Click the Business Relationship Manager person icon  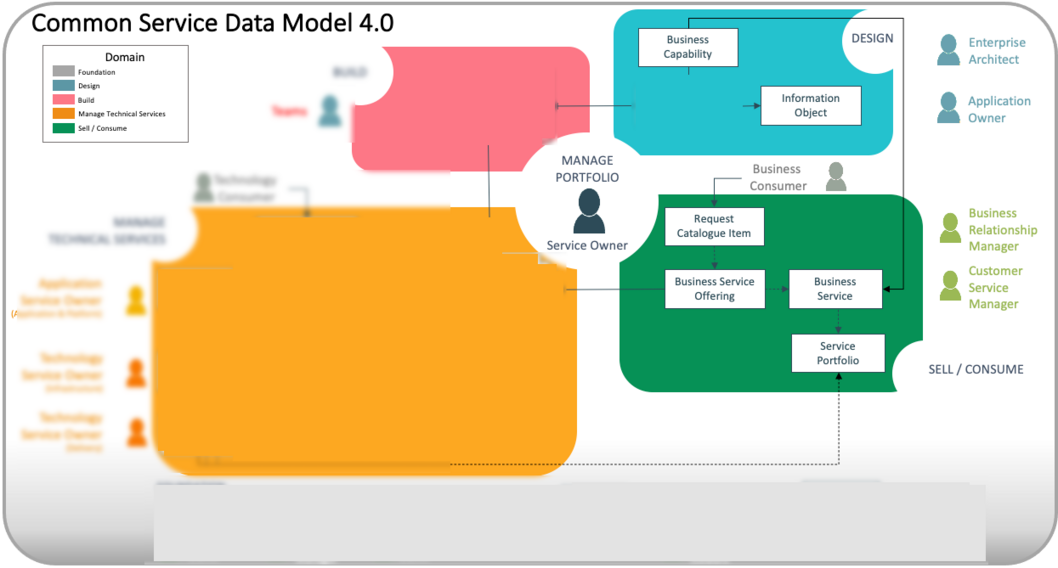950,228
